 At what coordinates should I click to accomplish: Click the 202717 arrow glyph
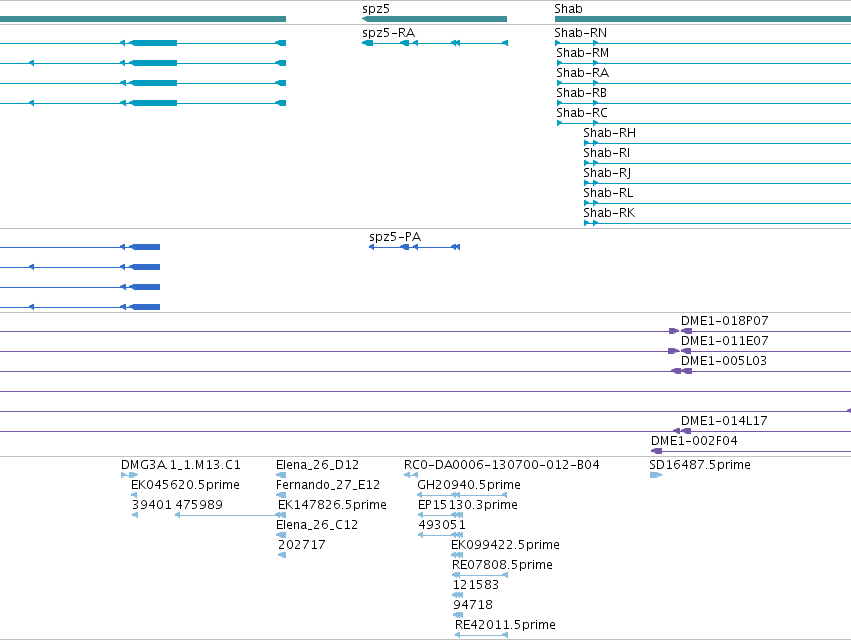click(x=282, y=555)
